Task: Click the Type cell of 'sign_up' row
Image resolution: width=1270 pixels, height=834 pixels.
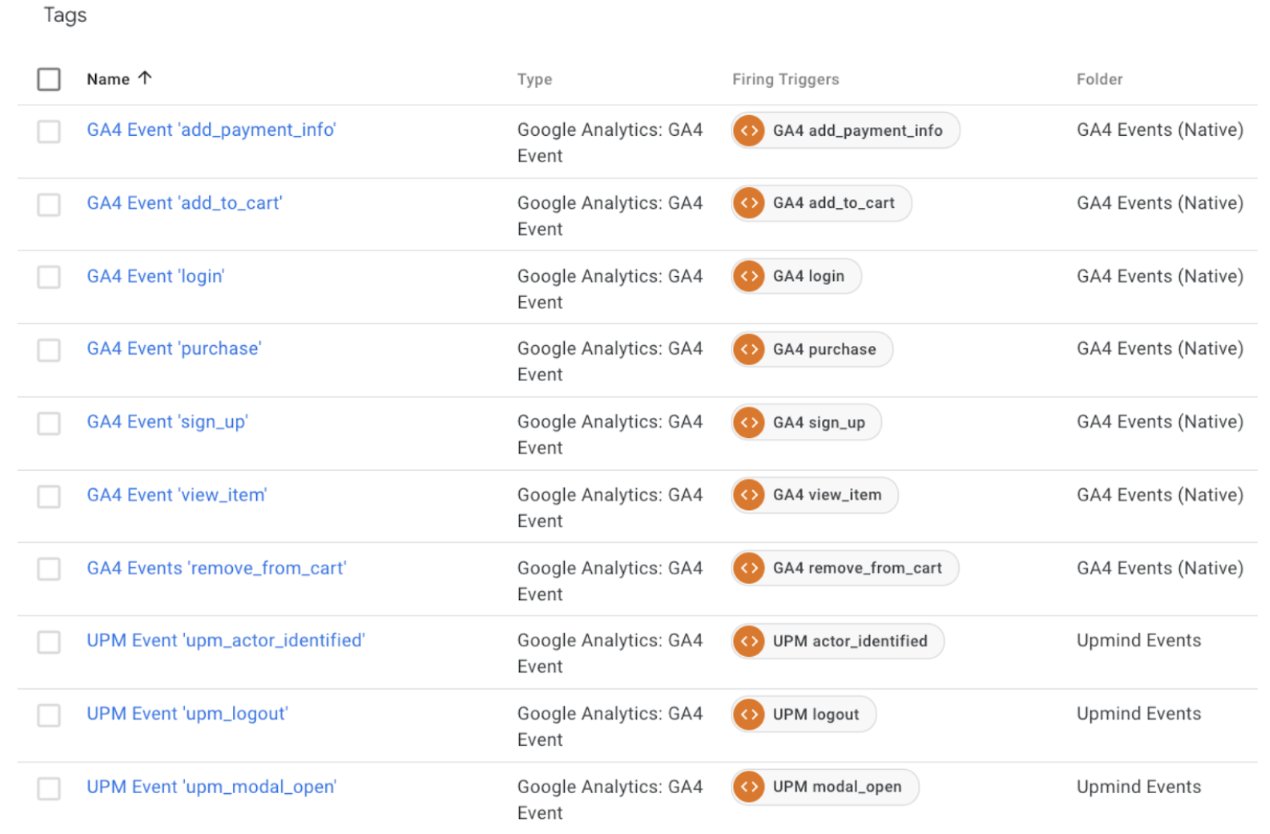Action: 610,434
